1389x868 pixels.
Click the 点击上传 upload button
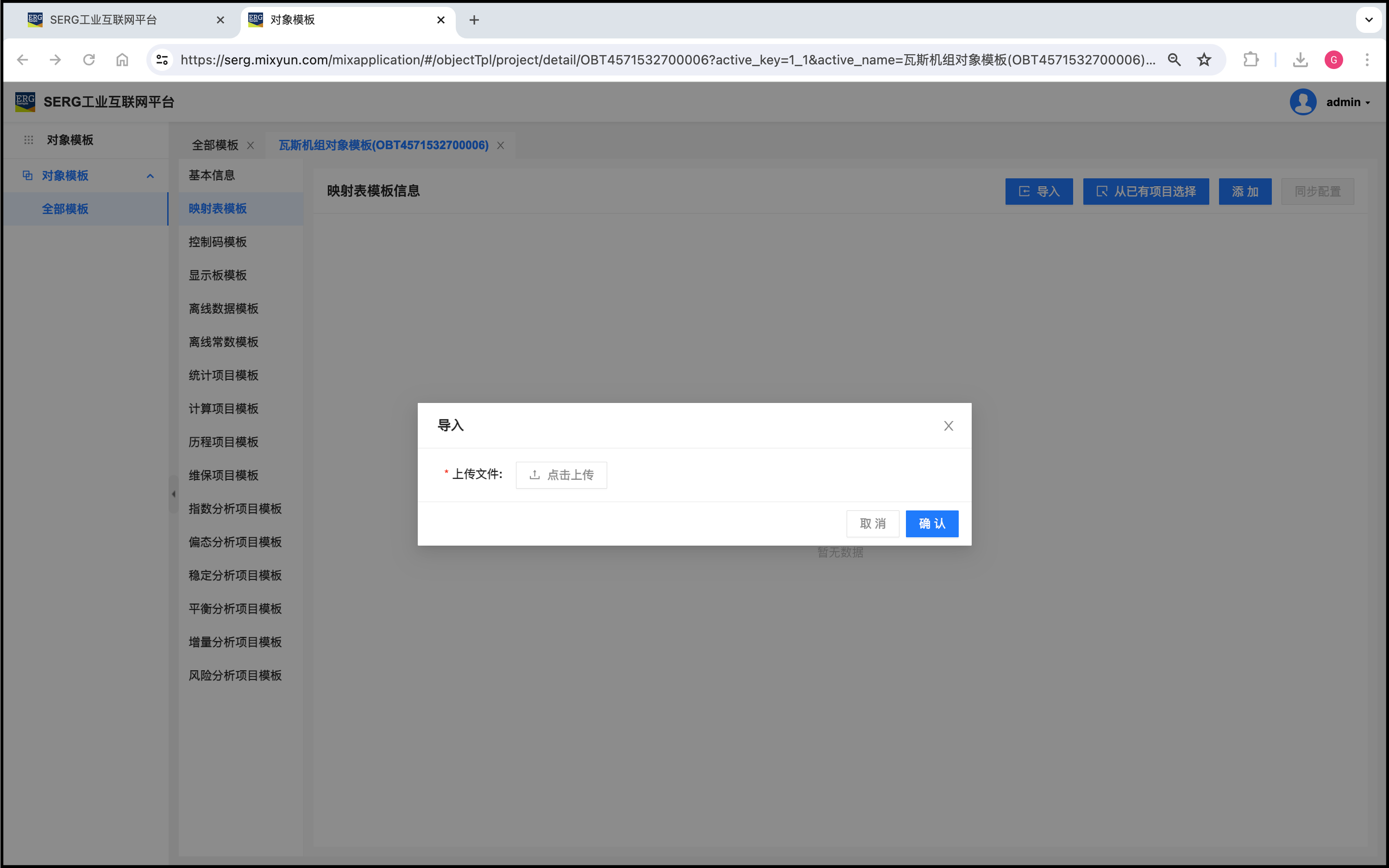[x=561, y=475]
